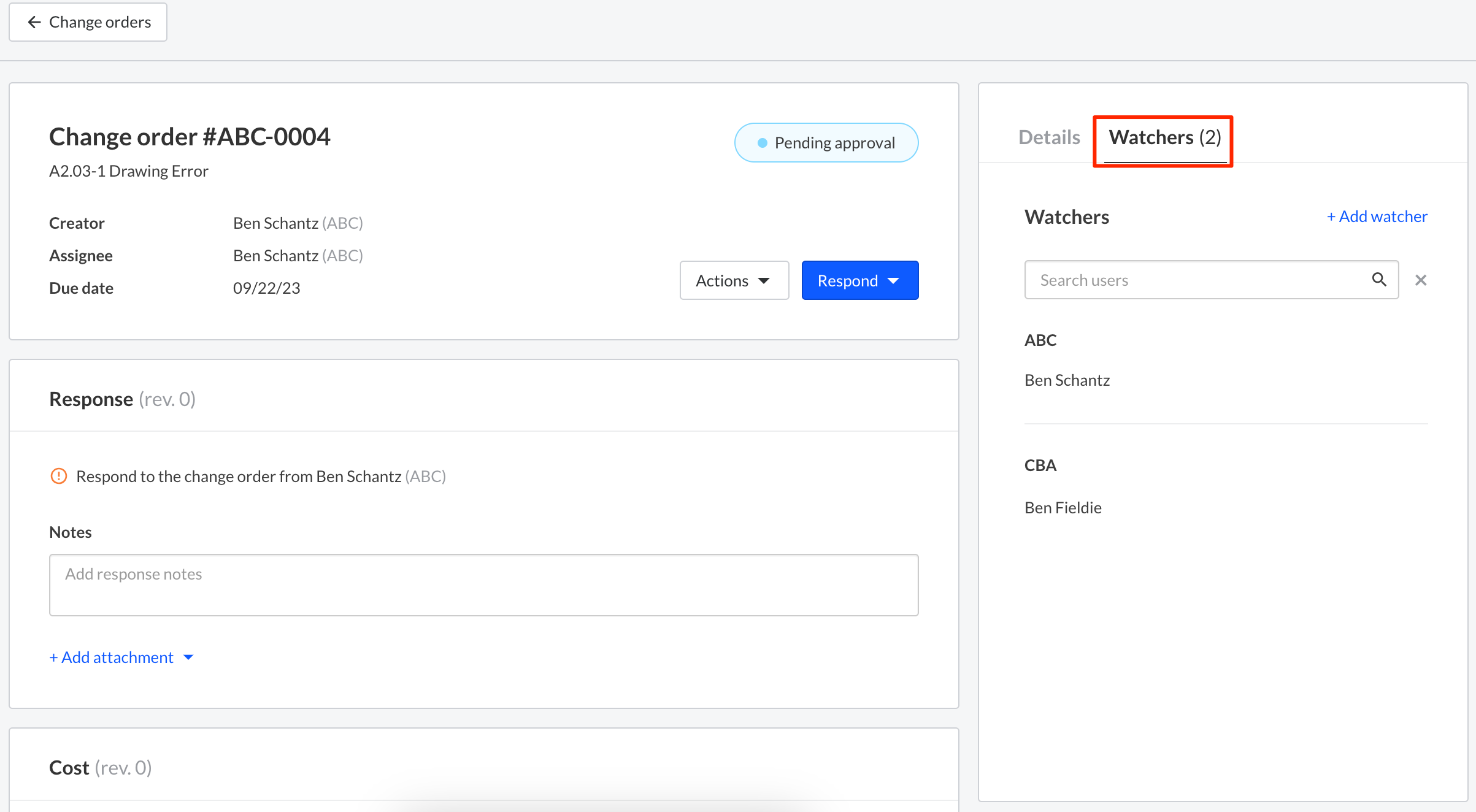1476x812 pixels.
Task: Focus the Search users input field
Action: [1196, 280]
